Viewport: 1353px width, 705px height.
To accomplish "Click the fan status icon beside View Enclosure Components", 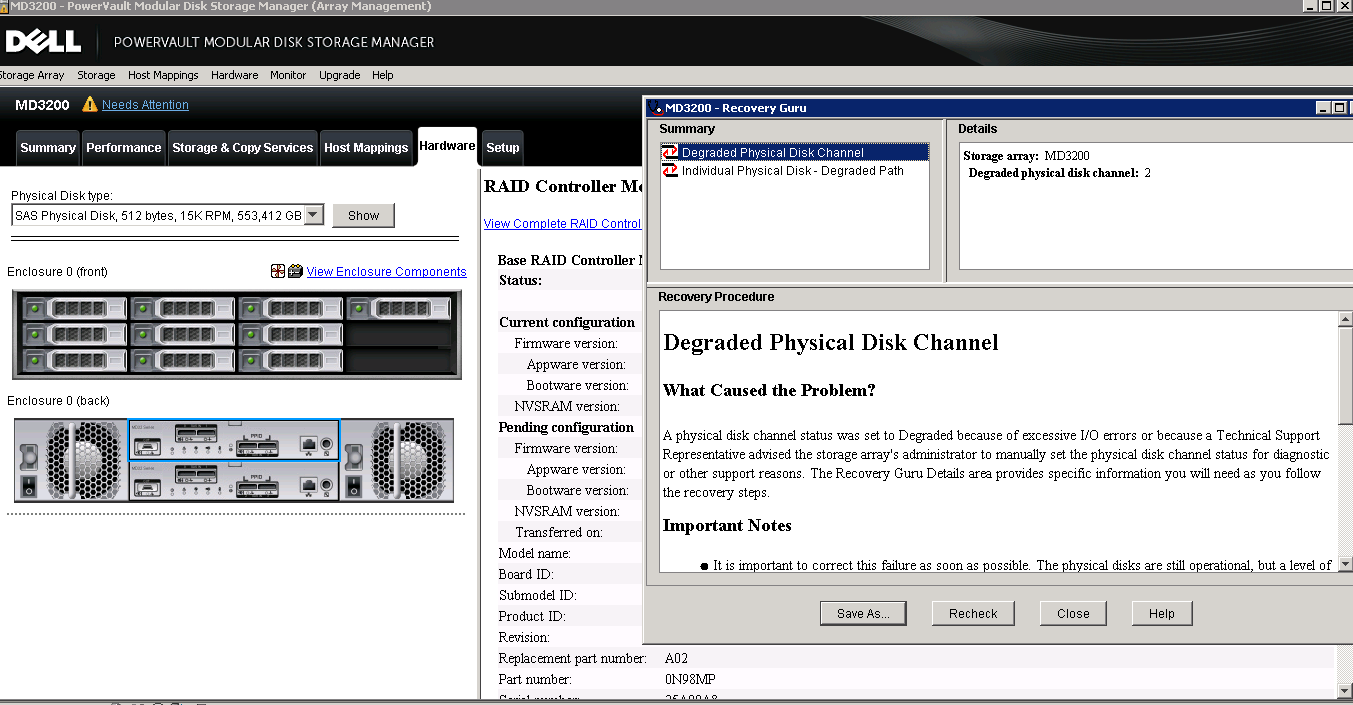I will tap(278, 271).
